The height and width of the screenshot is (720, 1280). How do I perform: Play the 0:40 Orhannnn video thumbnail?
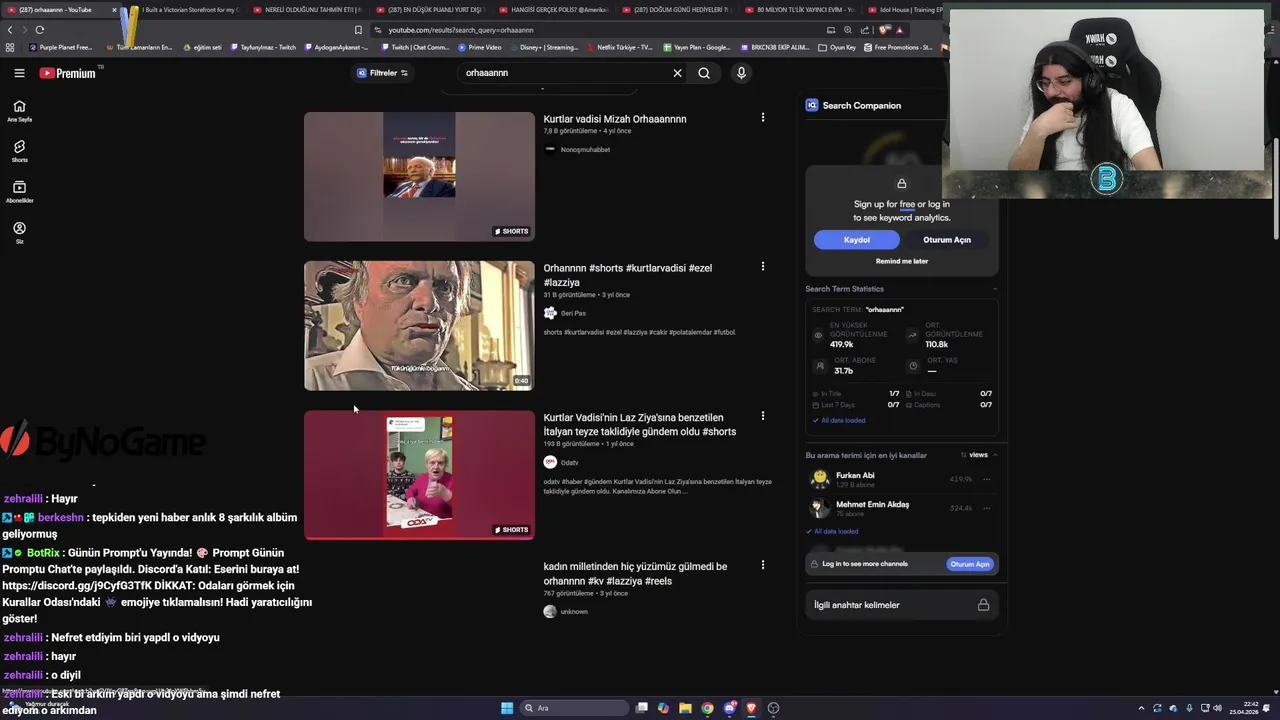point(419,325)
